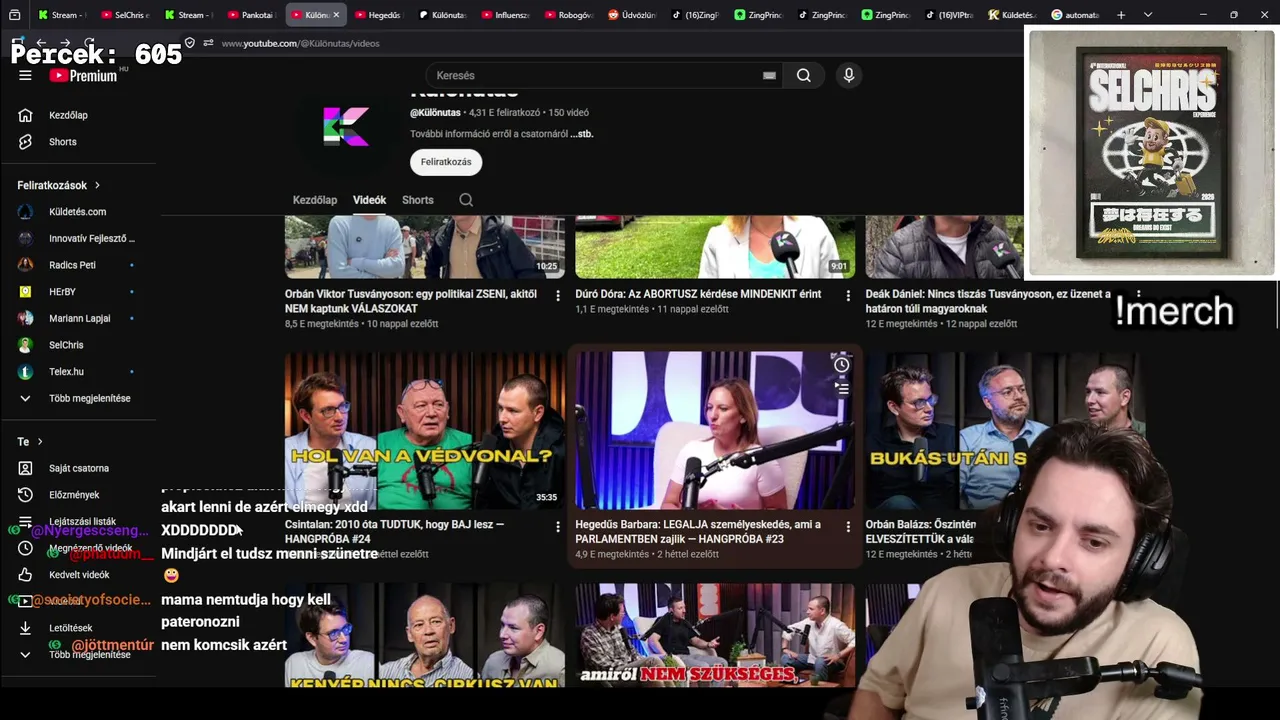Open Shorts in the left sidebar
The width and height of the screenshot is (1280, 720).
pyautogui.click(x=62, y=142)
